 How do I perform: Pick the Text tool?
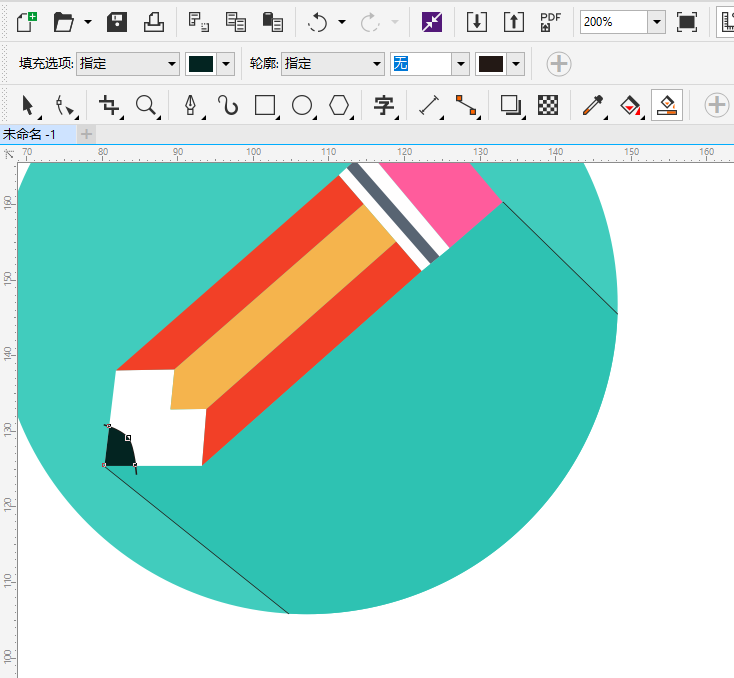point(383,105)
